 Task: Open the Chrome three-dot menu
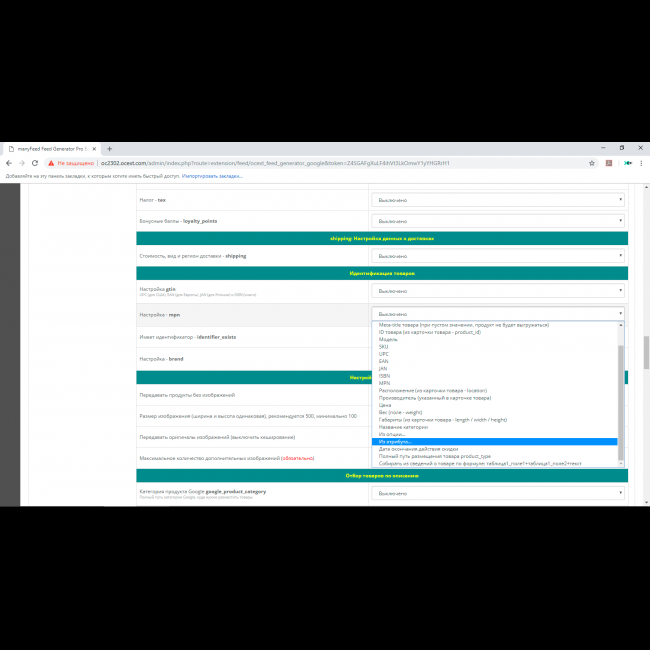click(641, 162)
